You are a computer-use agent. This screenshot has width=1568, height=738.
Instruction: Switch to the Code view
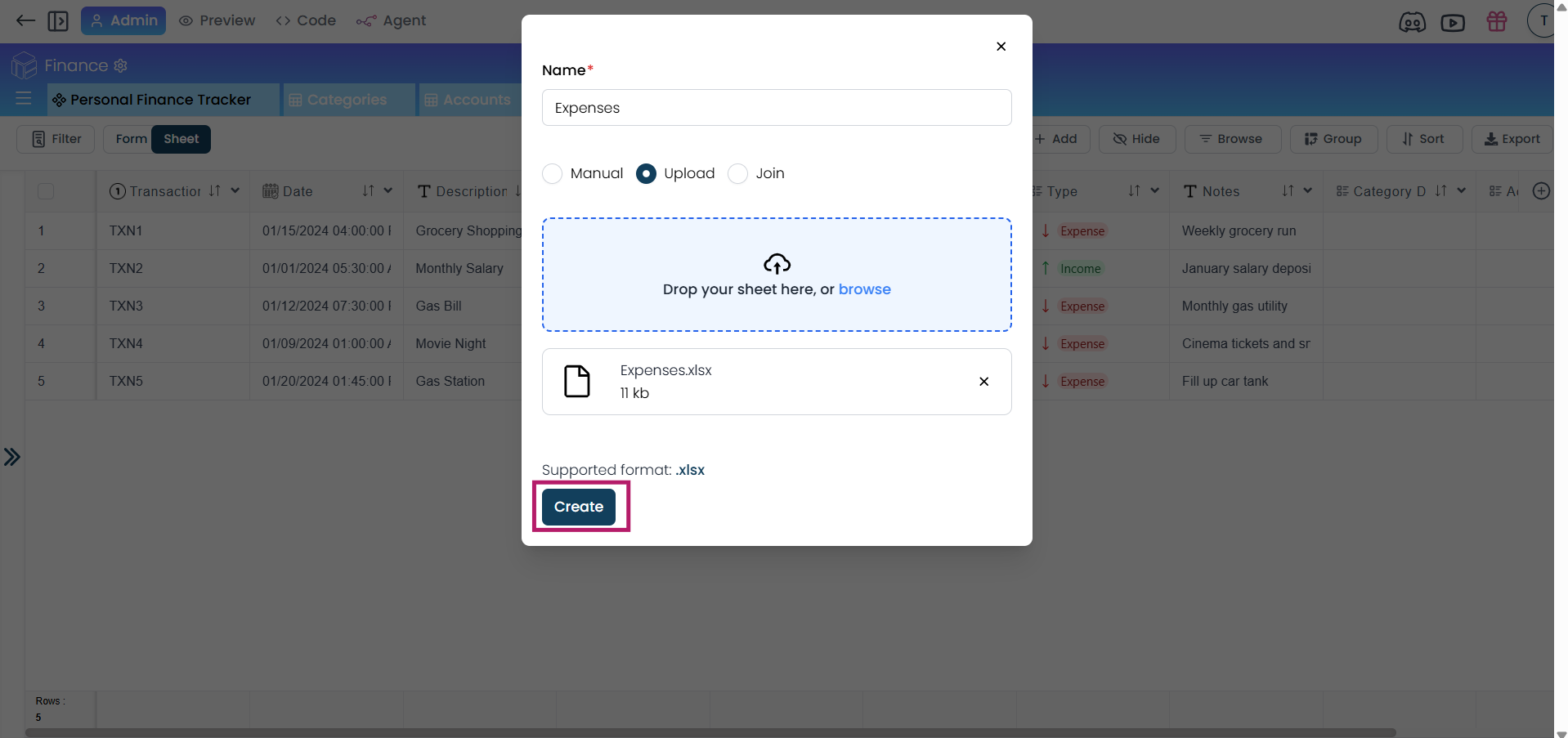306,20
